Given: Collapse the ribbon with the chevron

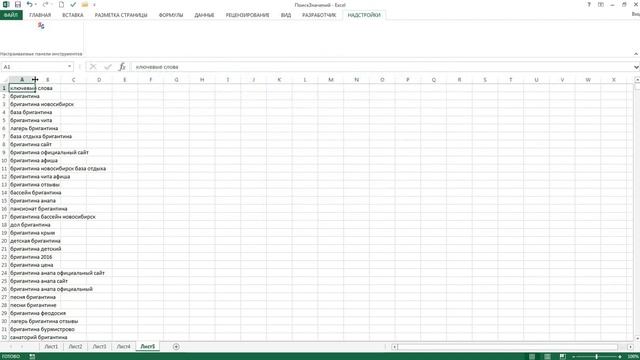Looking at the screenshot, I should click(x=636, y=53).
